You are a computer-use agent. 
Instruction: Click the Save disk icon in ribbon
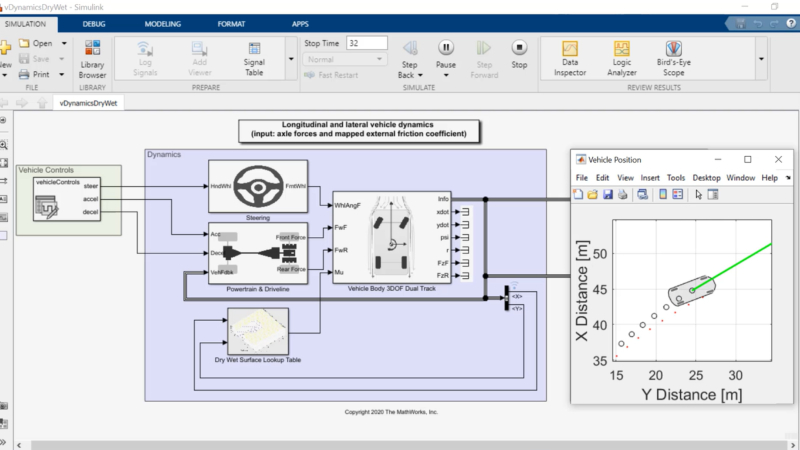[24, 59]
